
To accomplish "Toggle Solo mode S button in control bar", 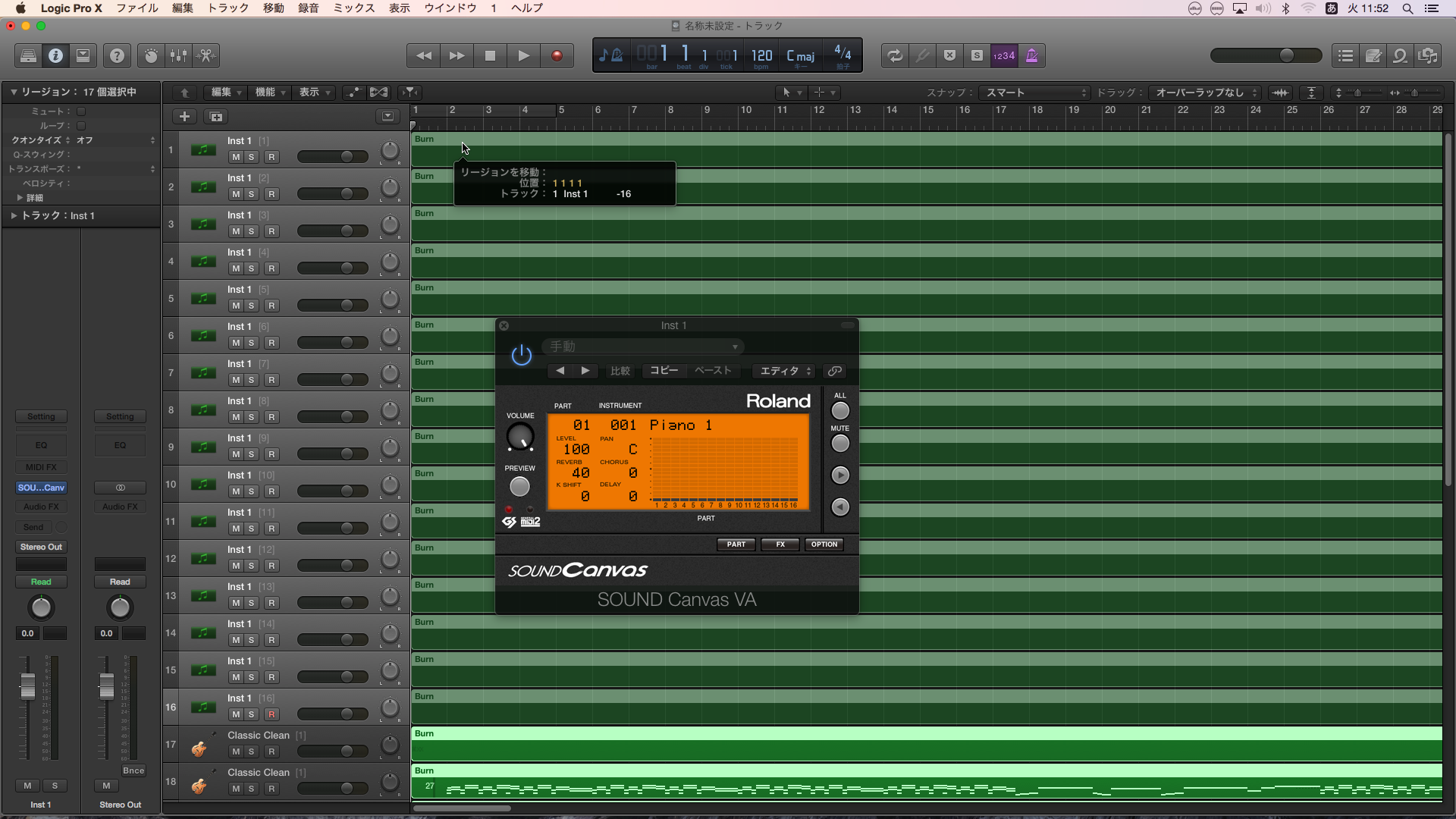I will [x=977, y=55].
